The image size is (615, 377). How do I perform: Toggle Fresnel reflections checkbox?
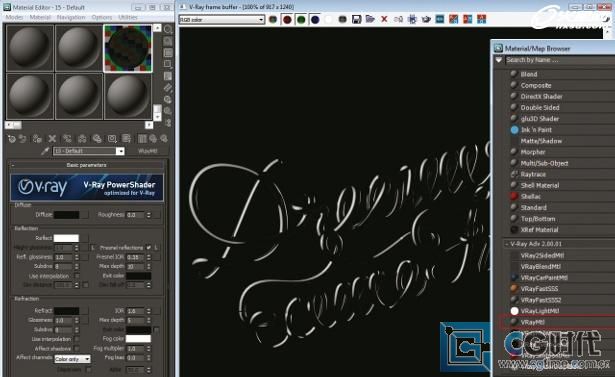click(149, 248)
